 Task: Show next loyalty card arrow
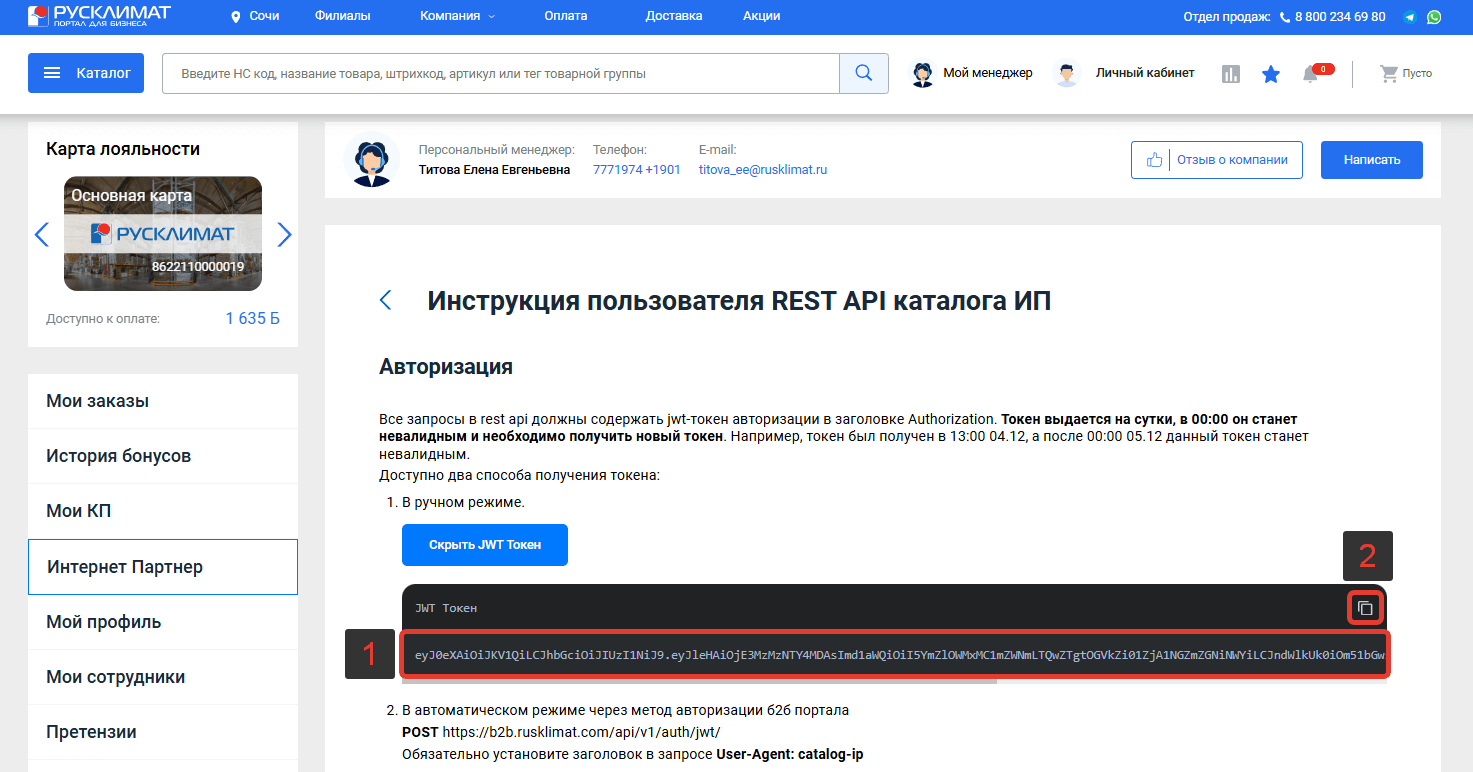[x=284, y=234]
